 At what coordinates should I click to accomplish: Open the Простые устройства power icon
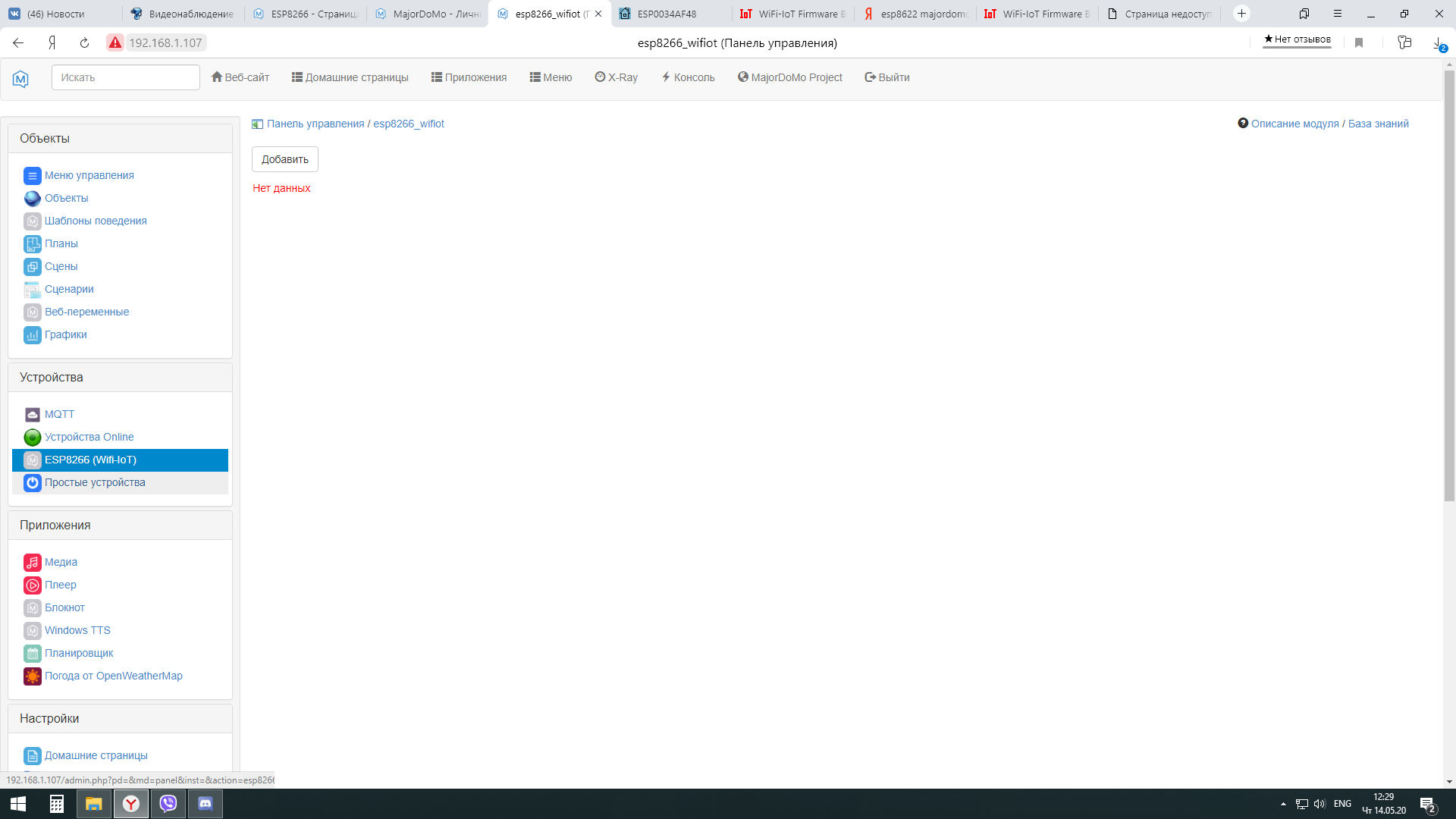pyautogui.click(x=32, y=483)
